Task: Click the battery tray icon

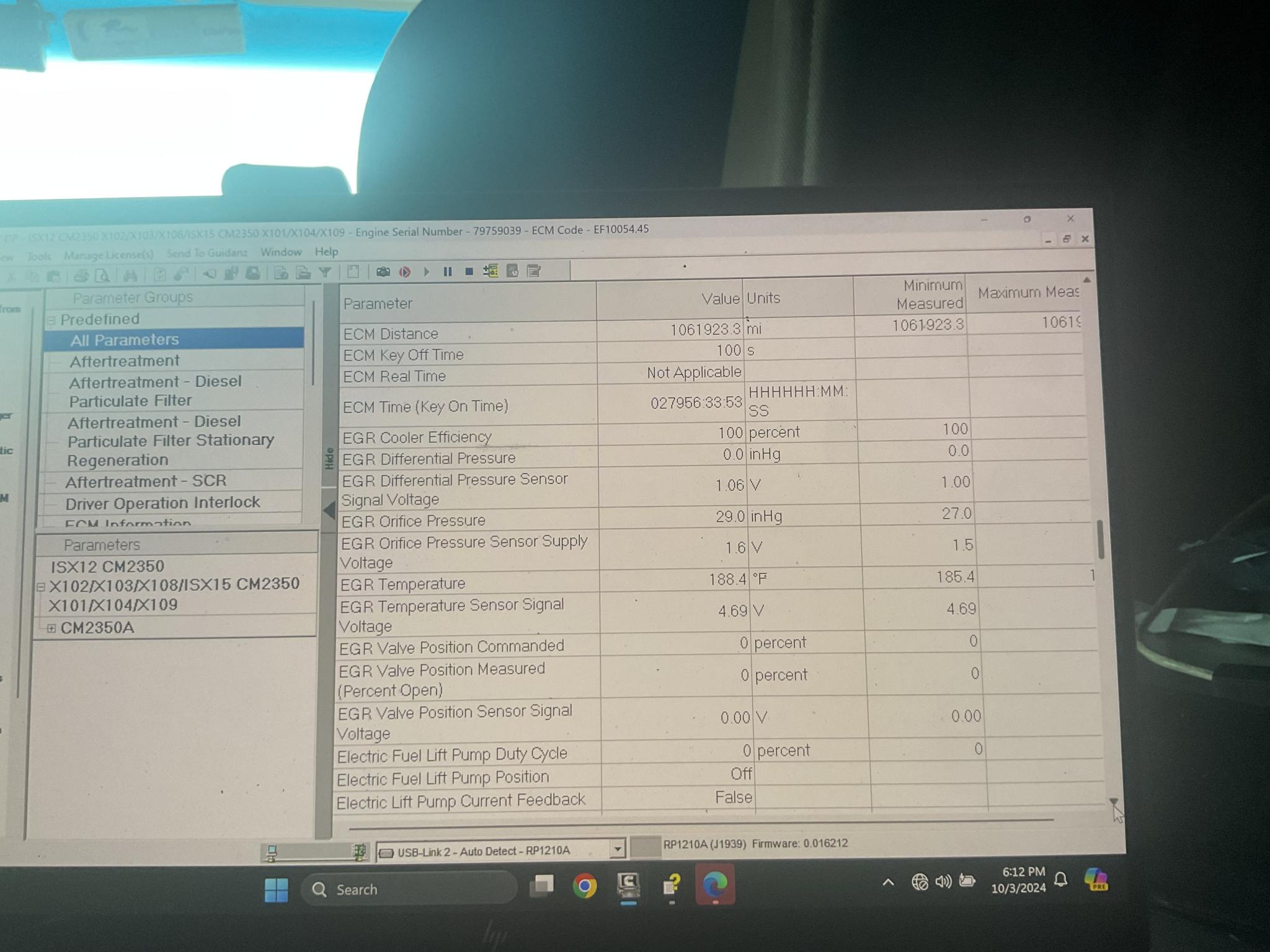Action: (x=967, y=880)
